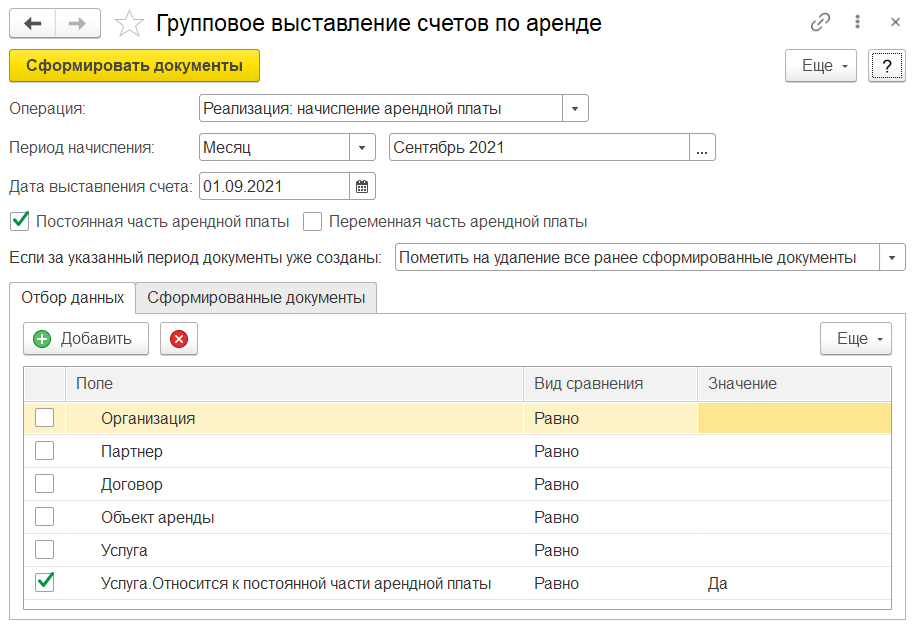Image resolution: width=913 pixels, height=627 pixels.
Task: Open period selection via the ellipsis button
Action: [702, 148]
